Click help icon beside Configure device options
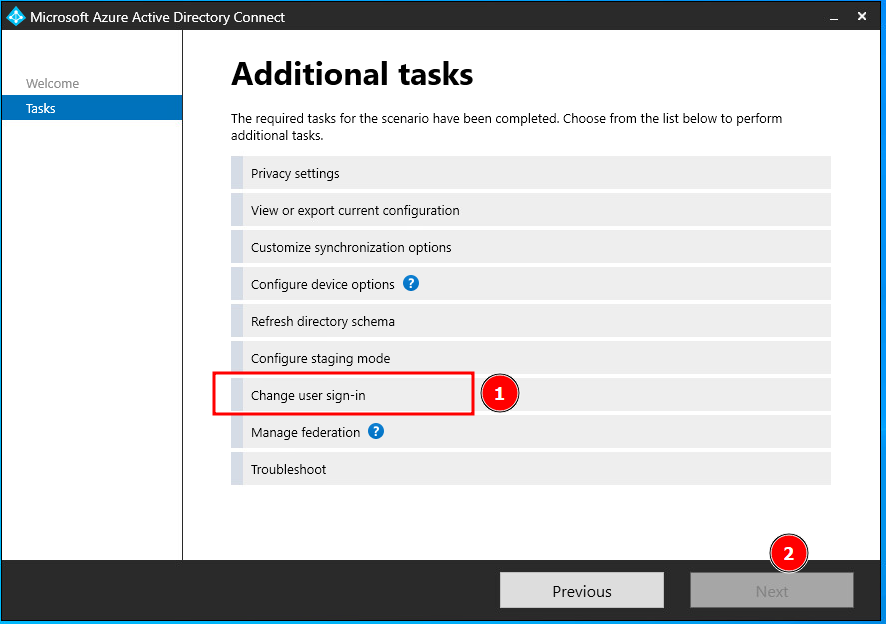Screen dimensions: 886x624 point(411,284)
